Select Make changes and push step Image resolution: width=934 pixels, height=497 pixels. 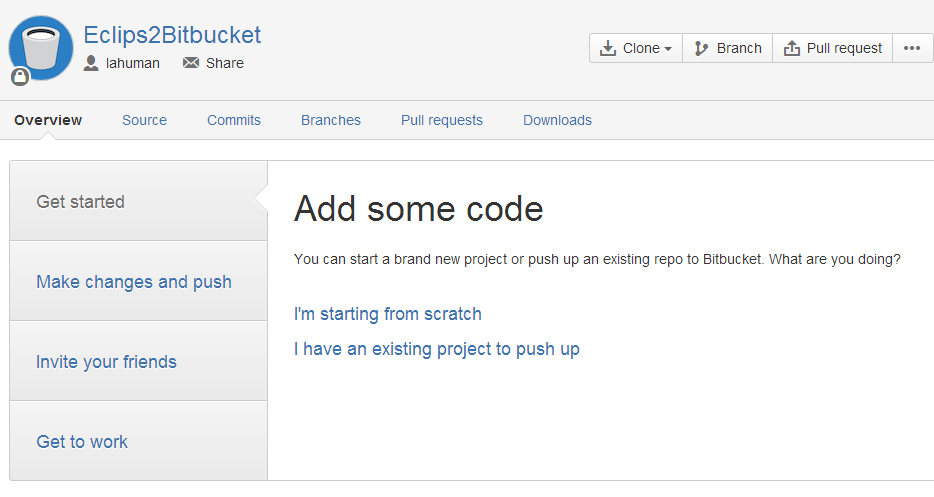tap(134, 282)
